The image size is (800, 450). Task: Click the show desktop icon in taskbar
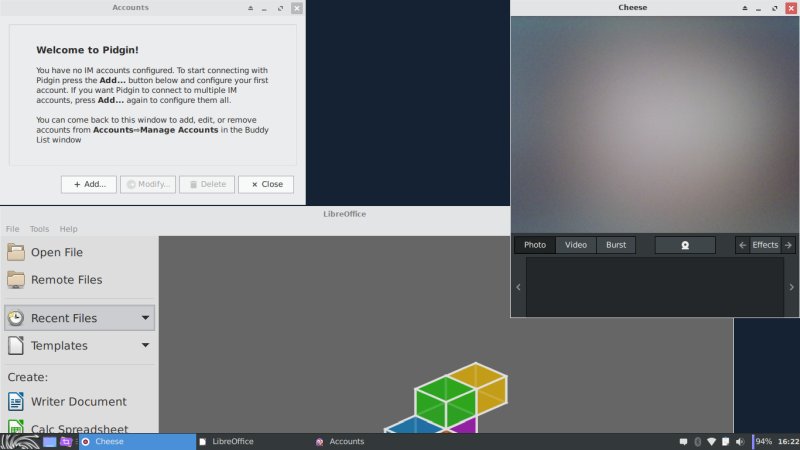coord(49,442)
